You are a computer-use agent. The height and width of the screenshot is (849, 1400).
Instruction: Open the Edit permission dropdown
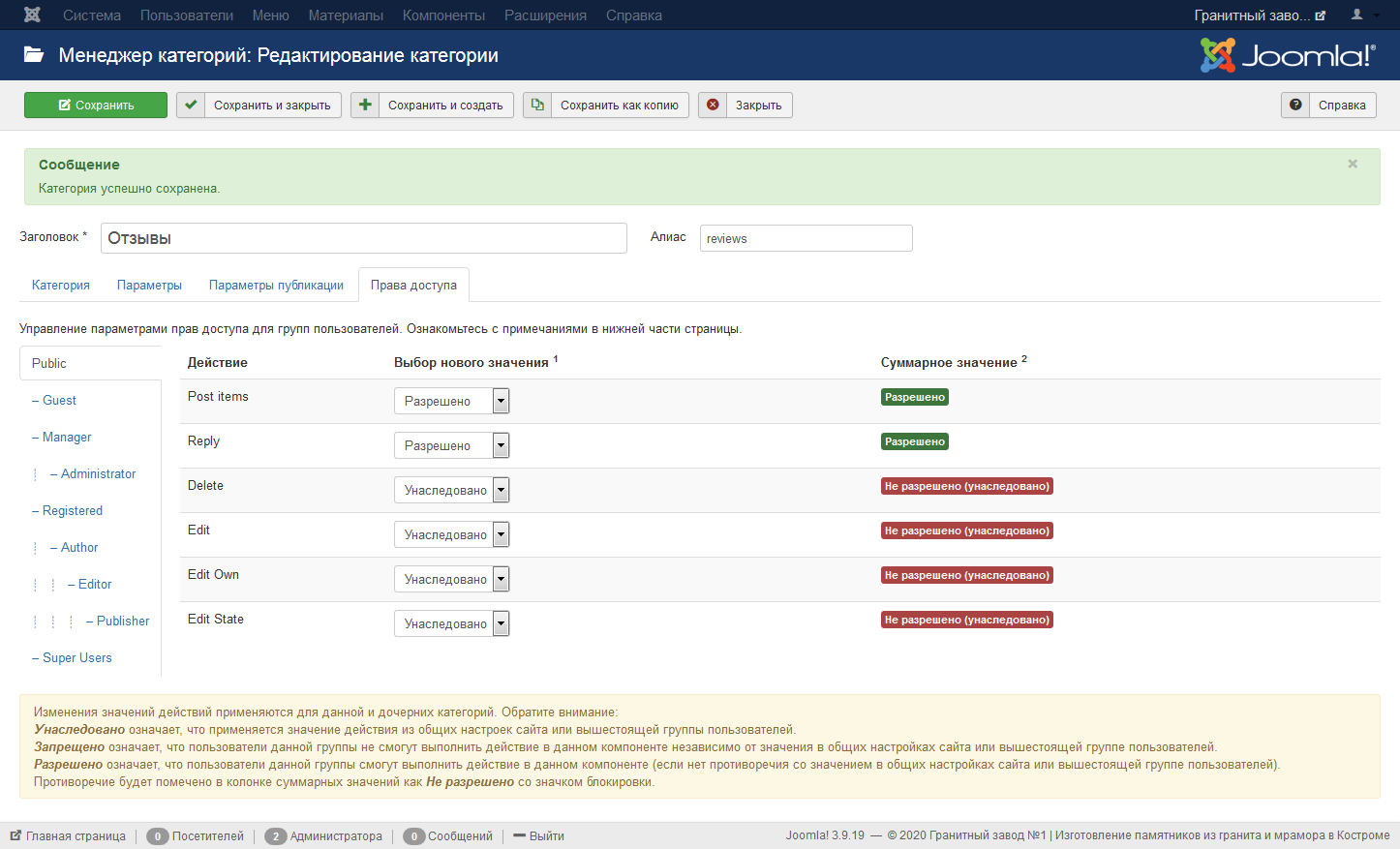451,534
